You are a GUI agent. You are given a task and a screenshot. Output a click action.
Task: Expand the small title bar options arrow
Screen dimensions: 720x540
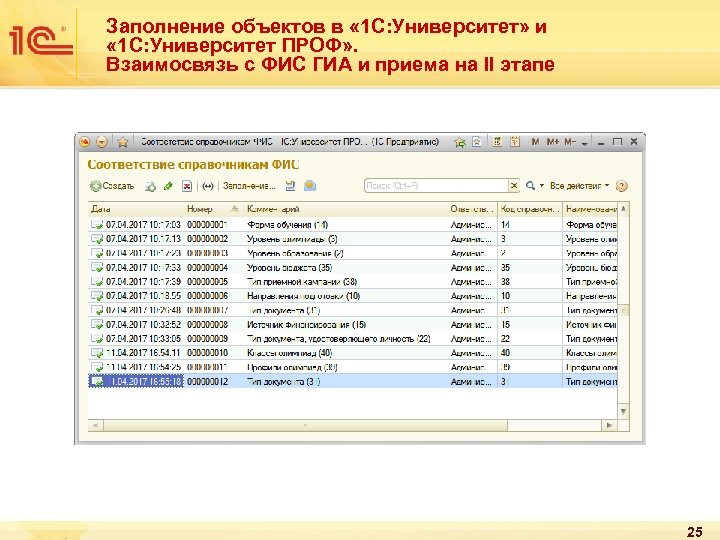[x=585, y=143]
